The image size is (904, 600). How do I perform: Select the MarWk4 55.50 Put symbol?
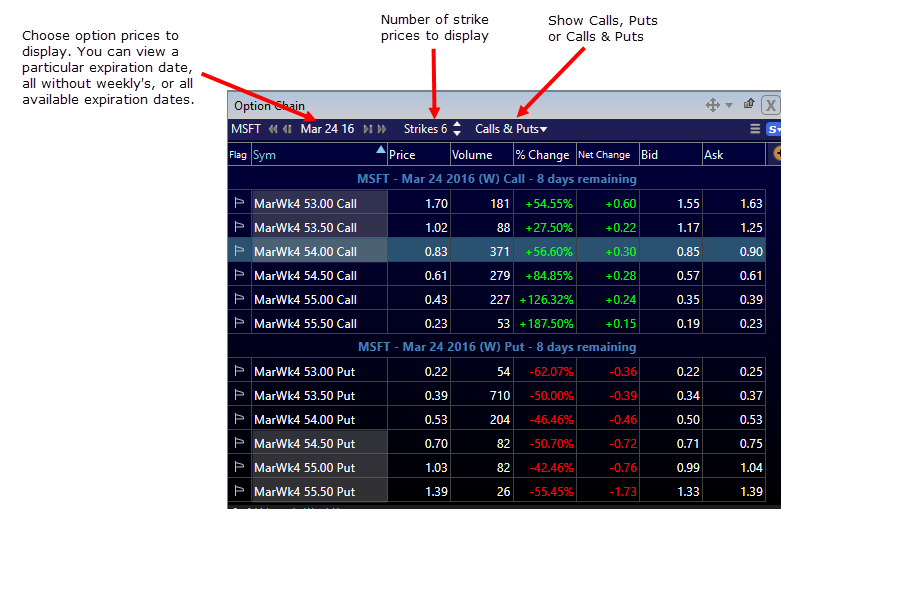(319, 492)
